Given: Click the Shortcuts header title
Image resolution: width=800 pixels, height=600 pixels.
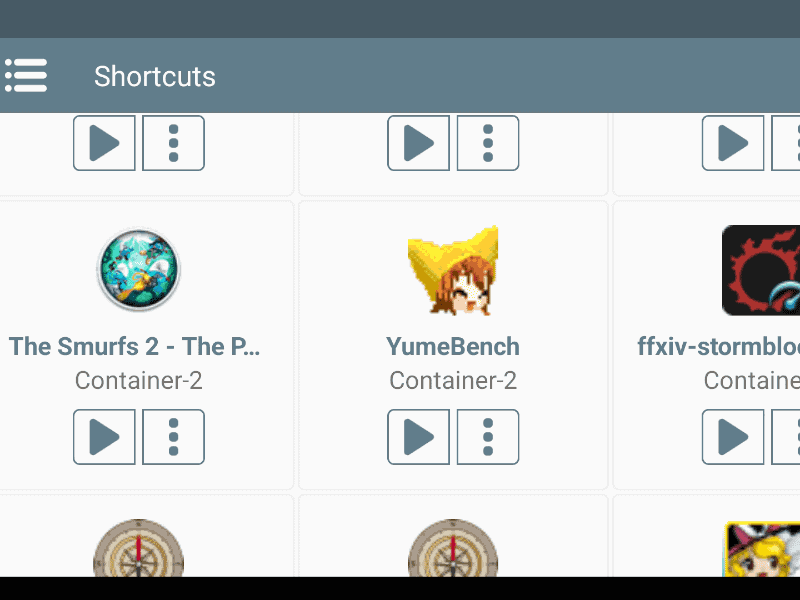Looking at the screenshot, I should [x=155, y=76].
